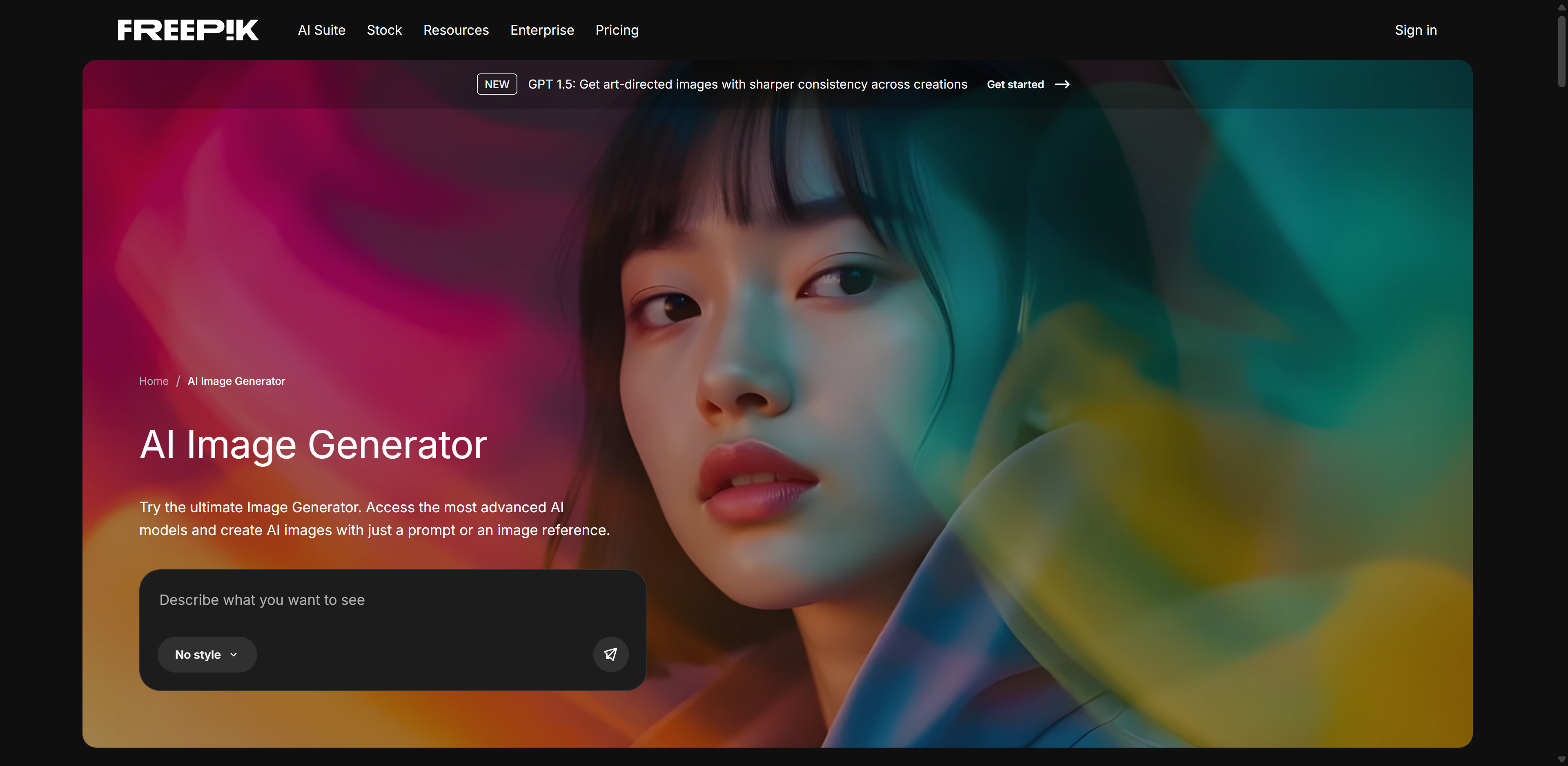Click the chevron in No style selector
The height and width of the screenshot is (766, 1568).
click(234, 655)
